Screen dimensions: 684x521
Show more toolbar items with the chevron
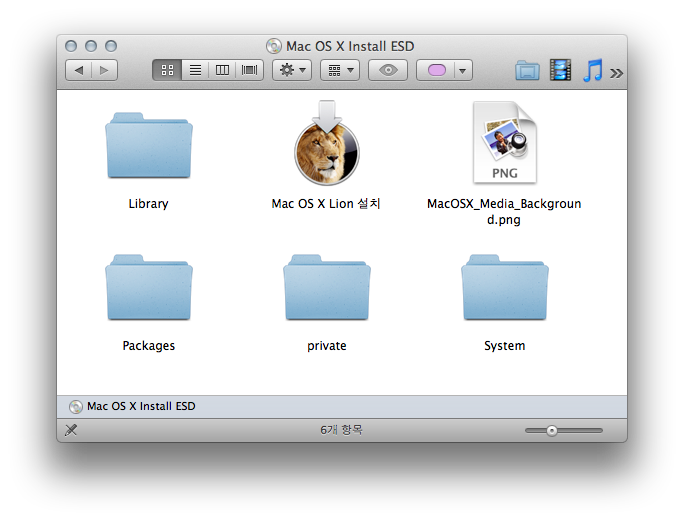(616, 73)
